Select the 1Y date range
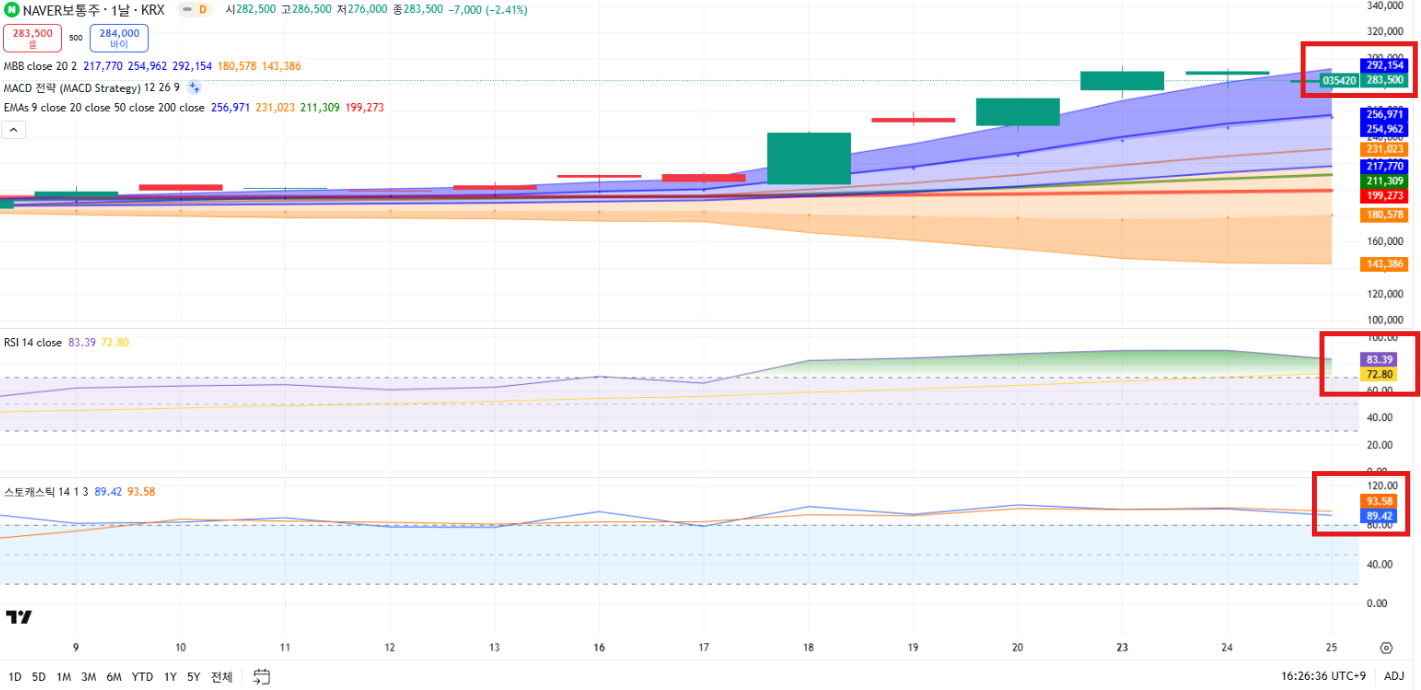Image resolution: width=1421 pixels, height=690 pixels. coord(169,677)
